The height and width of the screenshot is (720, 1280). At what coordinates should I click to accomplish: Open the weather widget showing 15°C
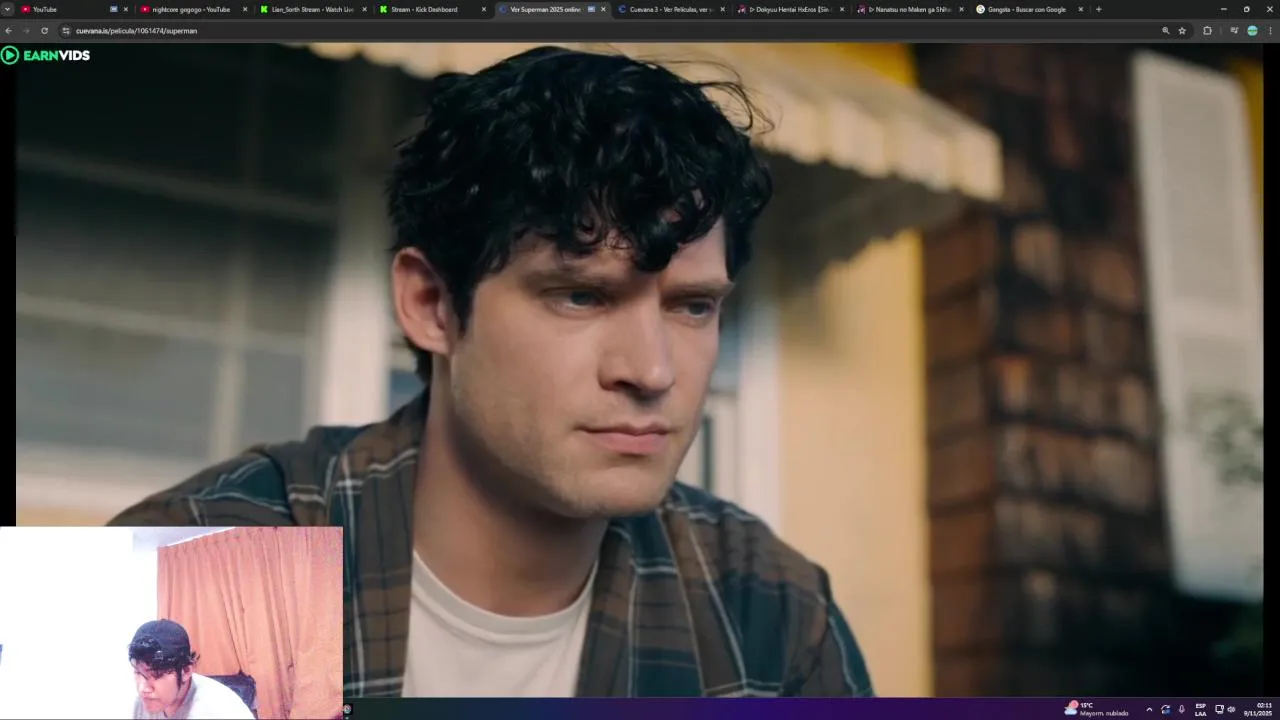tap(1098, 709)
